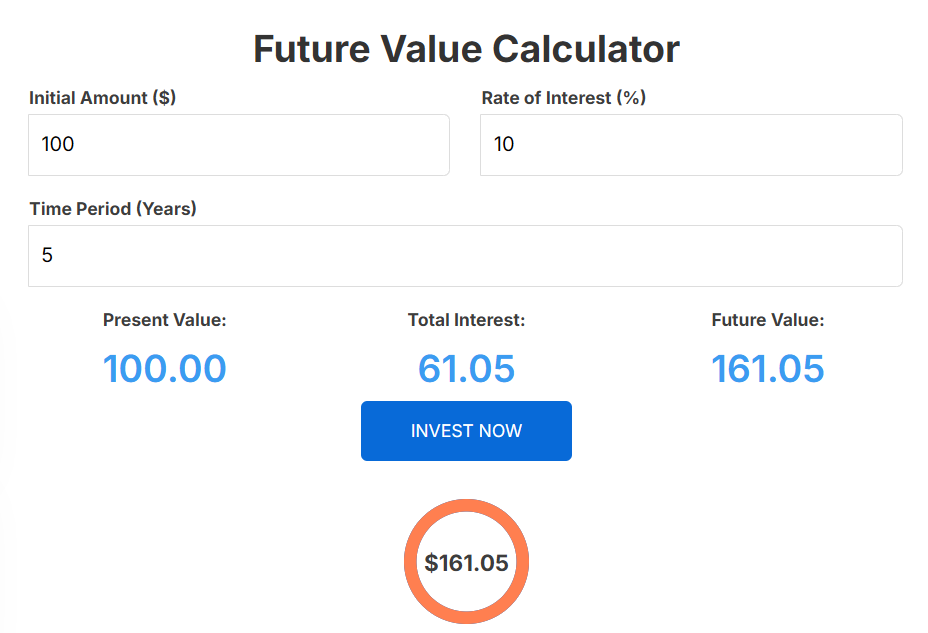Select the Future Value heading

coord(767,320)
